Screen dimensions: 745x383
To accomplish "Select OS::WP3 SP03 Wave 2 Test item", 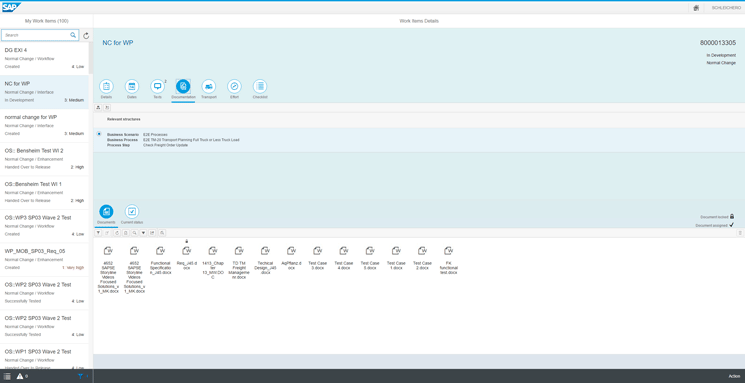I will point(44,226).
